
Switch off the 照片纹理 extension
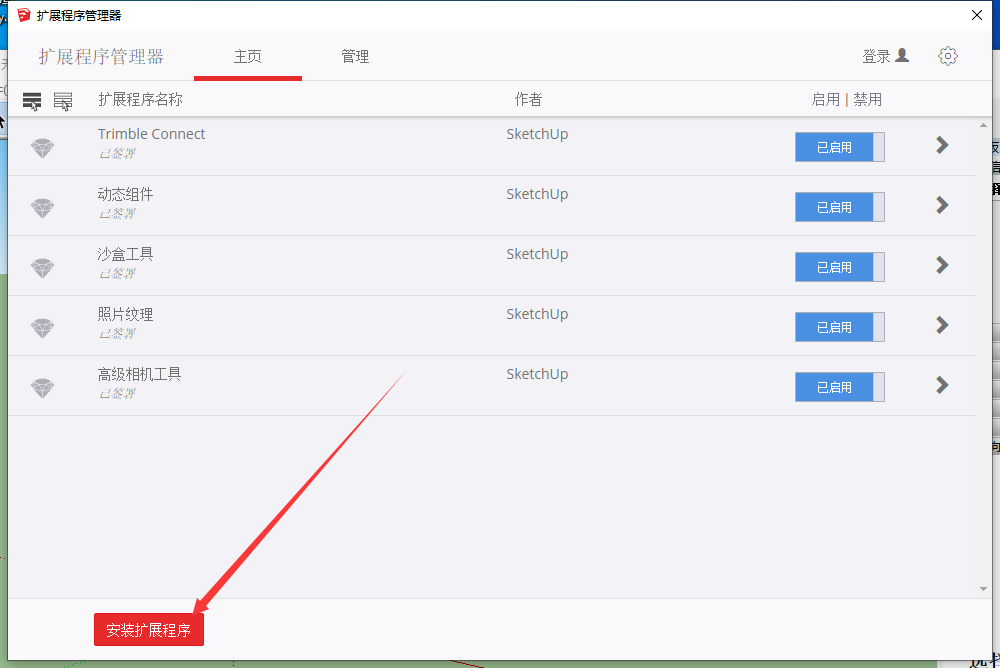click(x=839, y=327)
